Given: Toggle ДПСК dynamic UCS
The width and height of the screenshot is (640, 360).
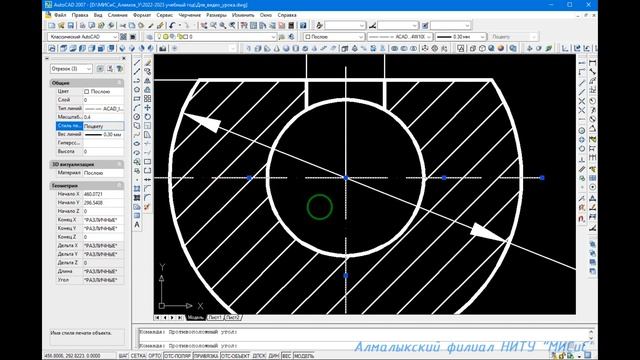Looking at the screenshot, I should click(259, 356).
